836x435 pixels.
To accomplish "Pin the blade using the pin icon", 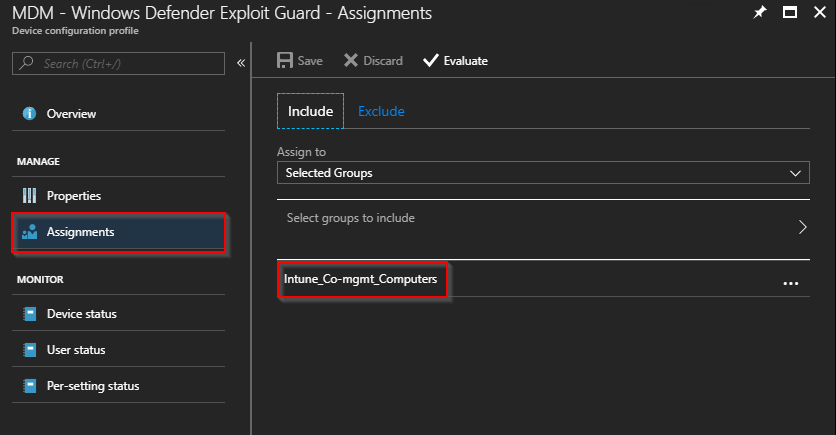I will point(760,12).
